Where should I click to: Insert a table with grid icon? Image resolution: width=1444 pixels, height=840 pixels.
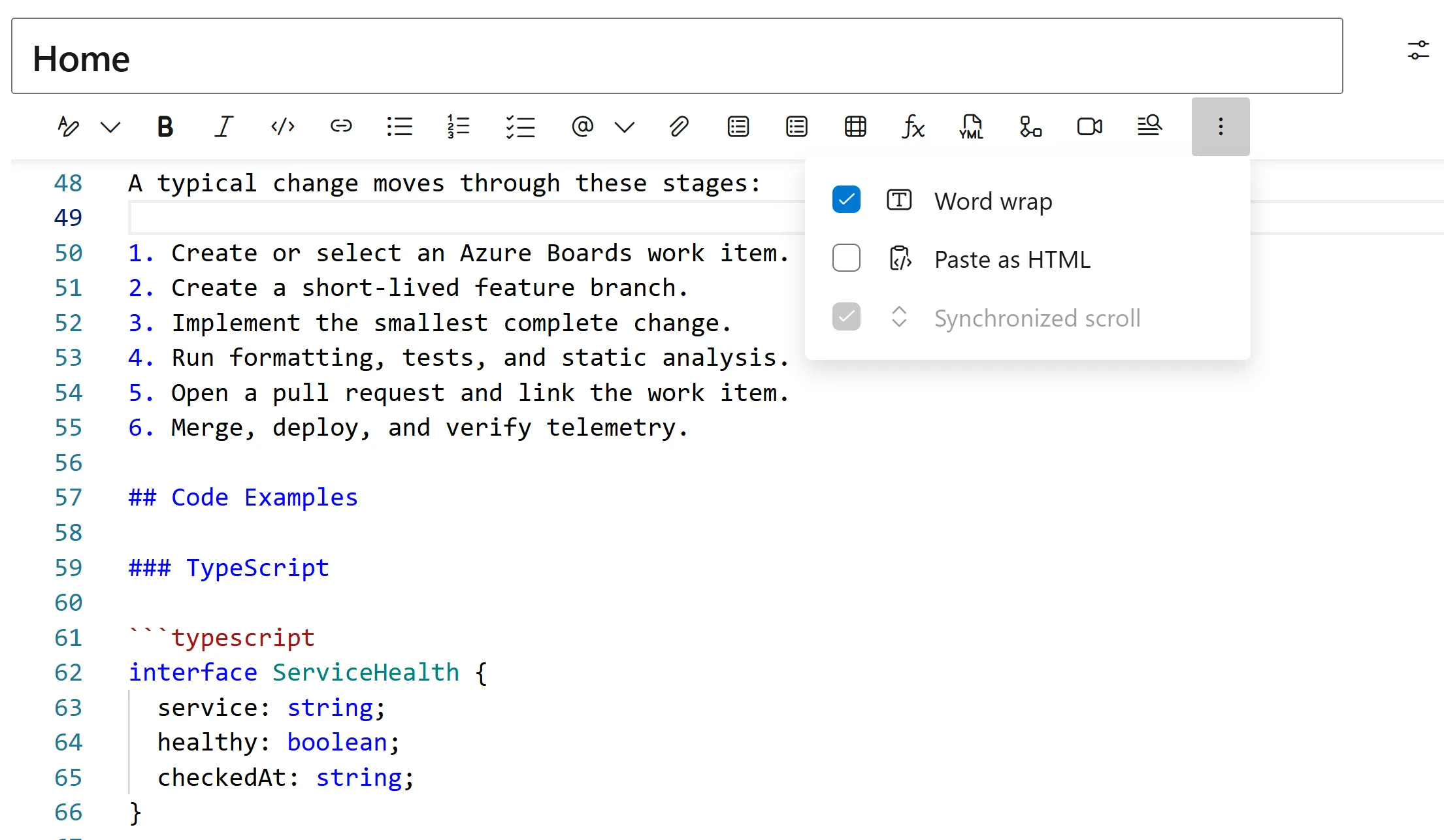coord(855,127)
